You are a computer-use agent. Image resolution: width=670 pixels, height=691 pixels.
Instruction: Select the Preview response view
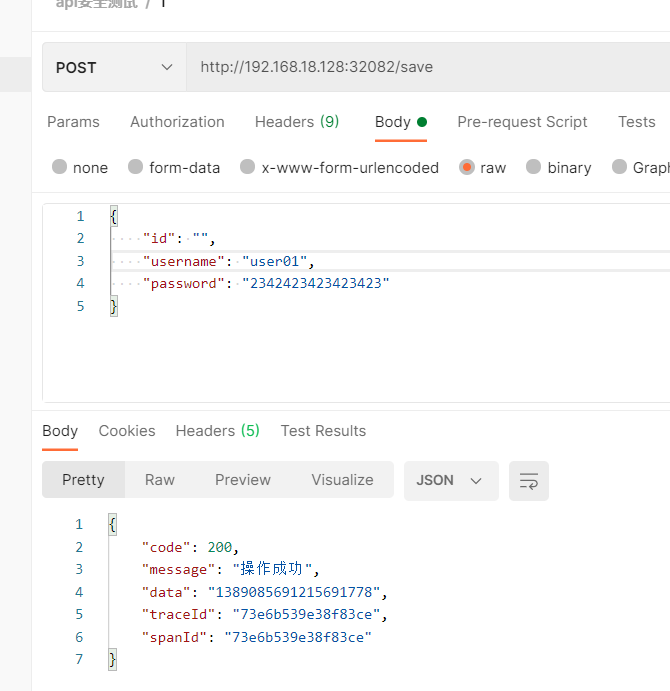pos(243,480)
